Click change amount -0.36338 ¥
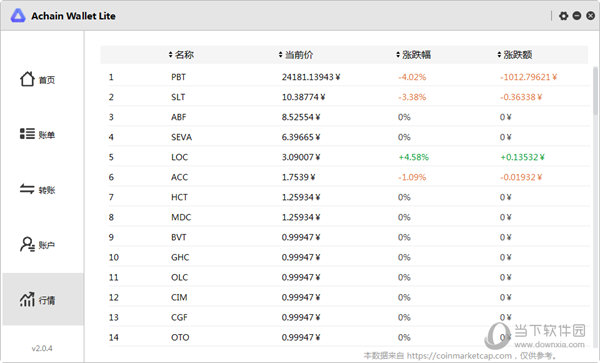The height and width of the screenshot is (363, 600). point(521,97)
